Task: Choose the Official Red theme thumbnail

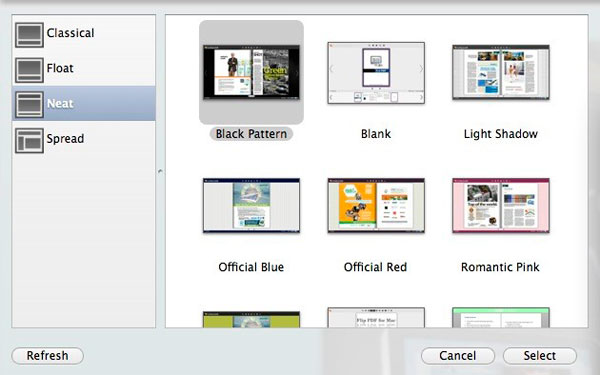Action: [x=376, y=205]
